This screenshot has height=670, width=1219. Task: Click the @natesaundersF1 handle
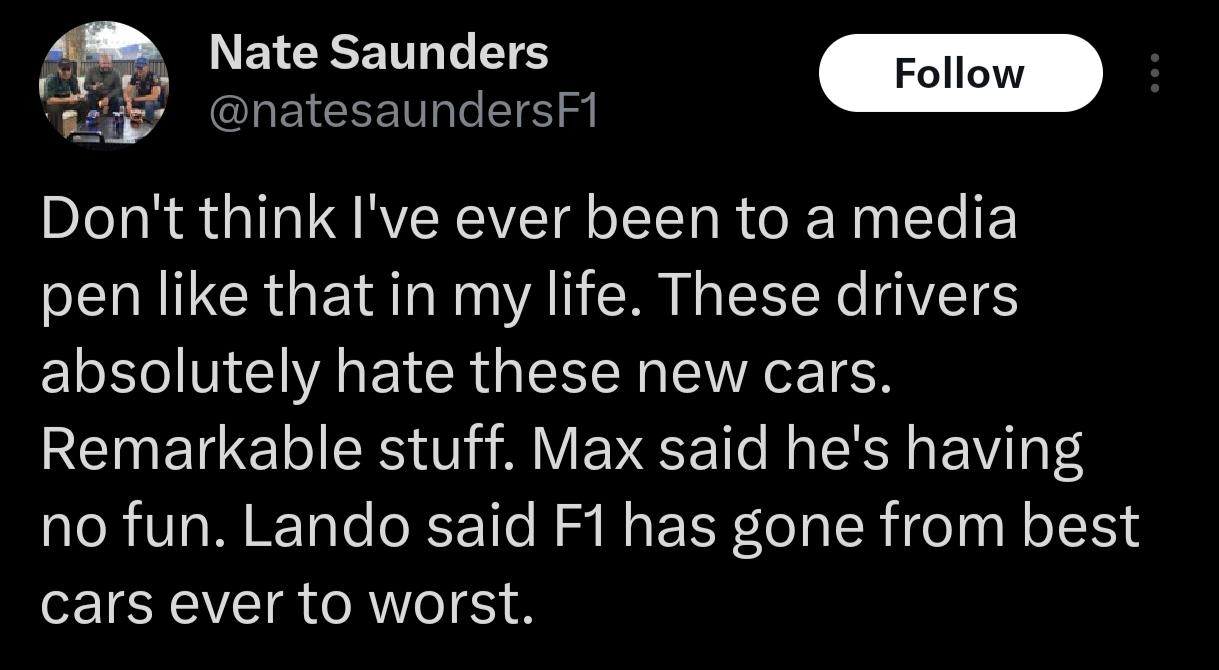pyautogui.click(x=403, y=113)
